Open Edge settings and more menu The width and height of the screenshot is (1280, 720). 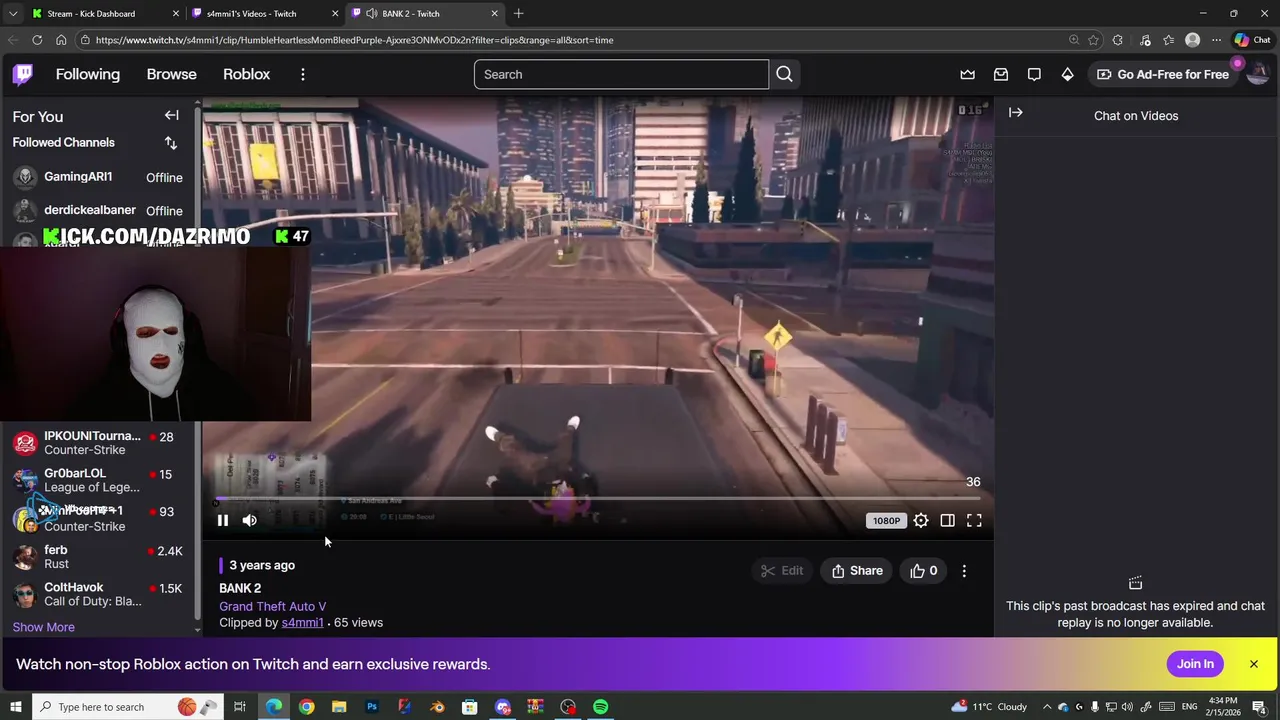tap(1216, 40)
